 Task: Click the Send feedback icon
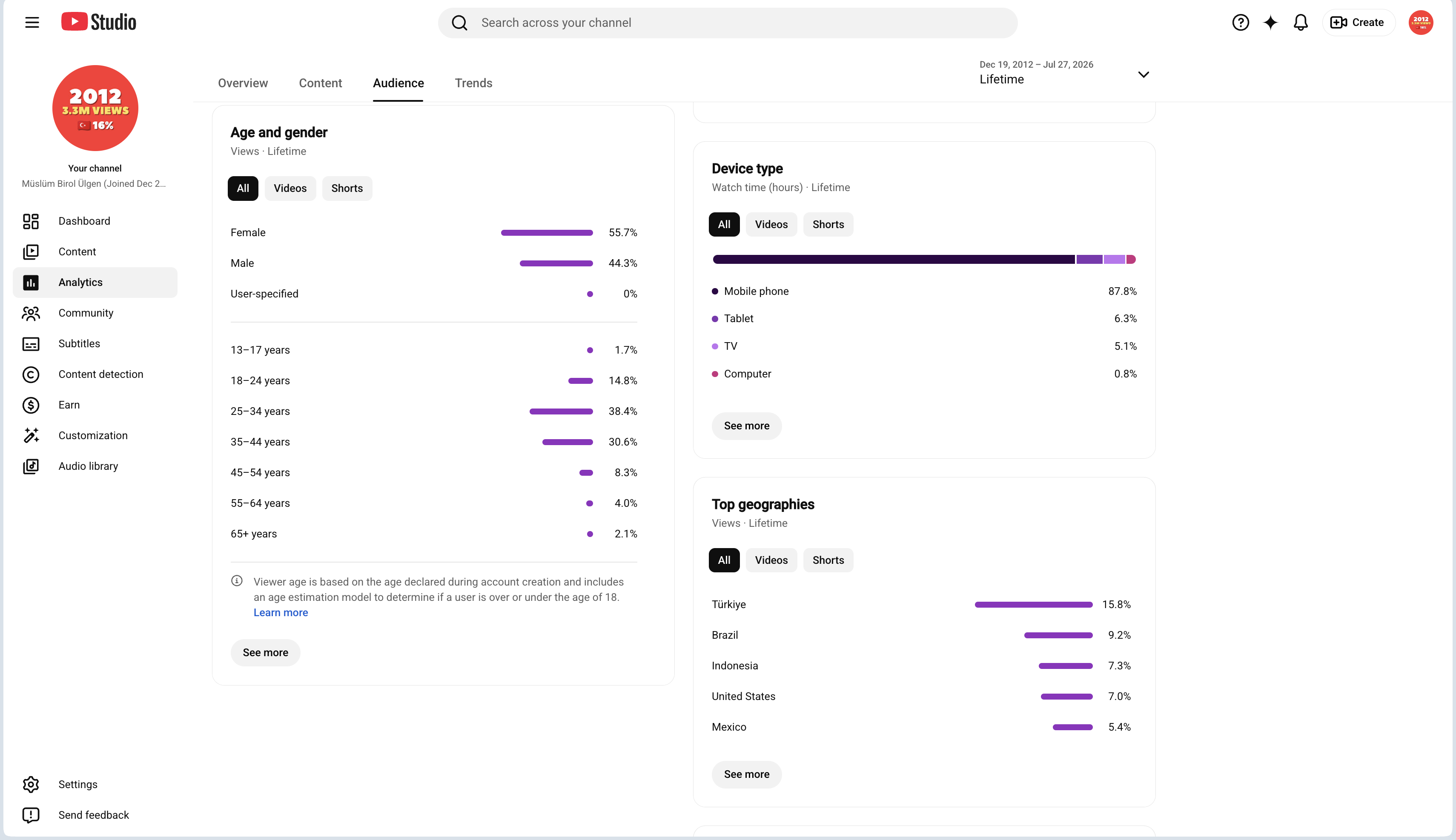pos(31,815)
